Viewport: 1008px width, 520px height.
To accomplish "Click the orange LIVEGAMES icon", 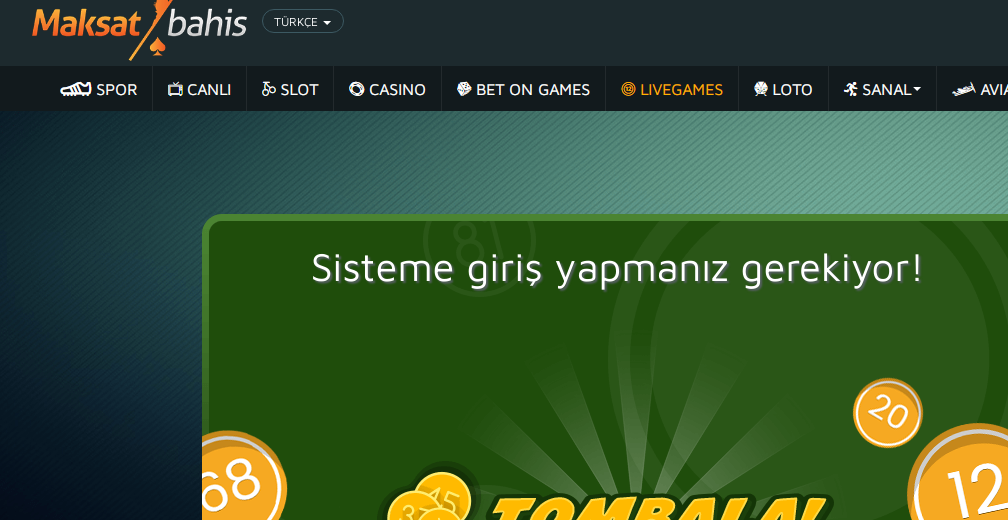I will tap(628, 89).
